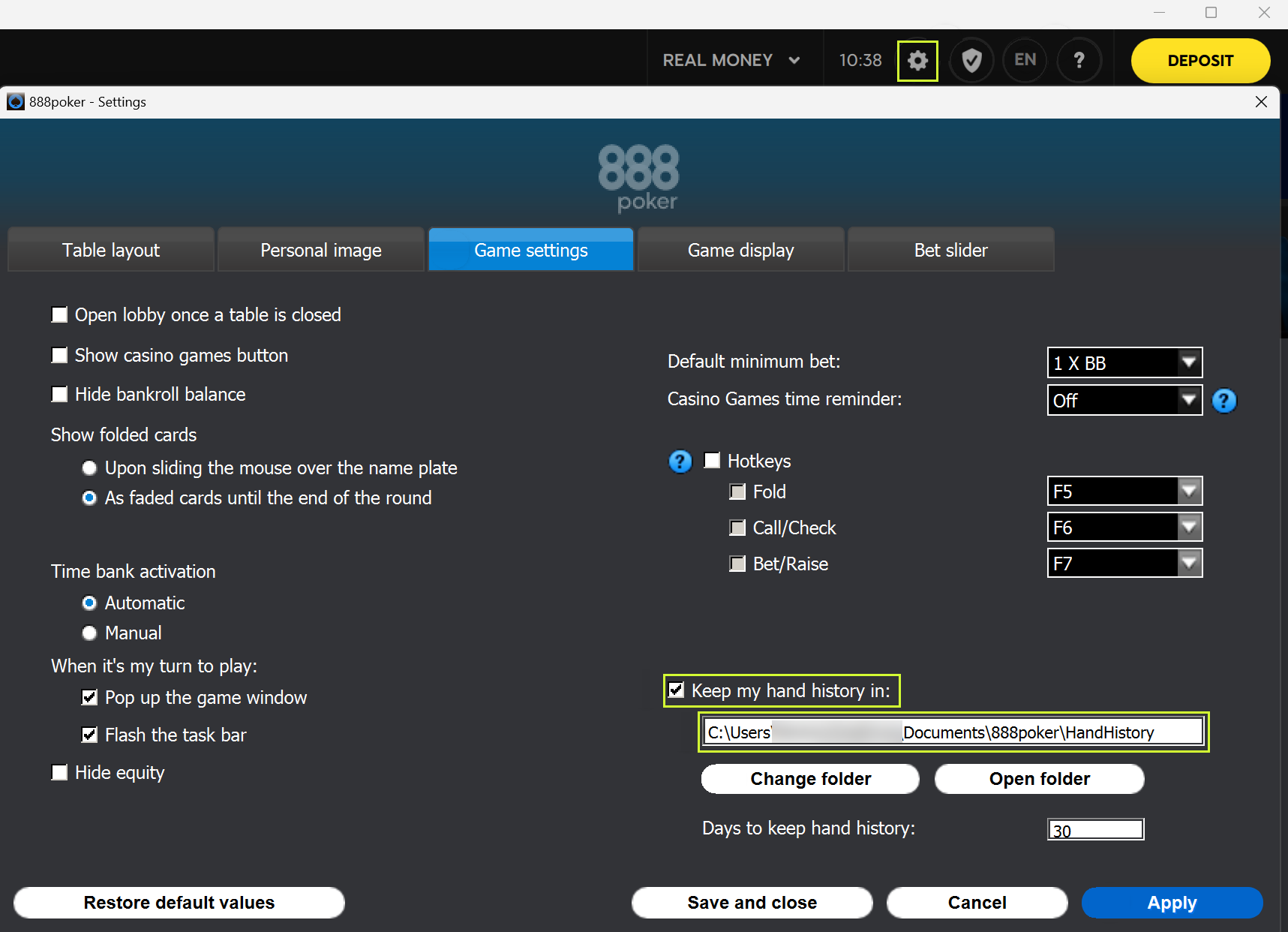Click the 10:38 clock display
1288x932 pixels.
pyautogui.click(x=860, y=60)
